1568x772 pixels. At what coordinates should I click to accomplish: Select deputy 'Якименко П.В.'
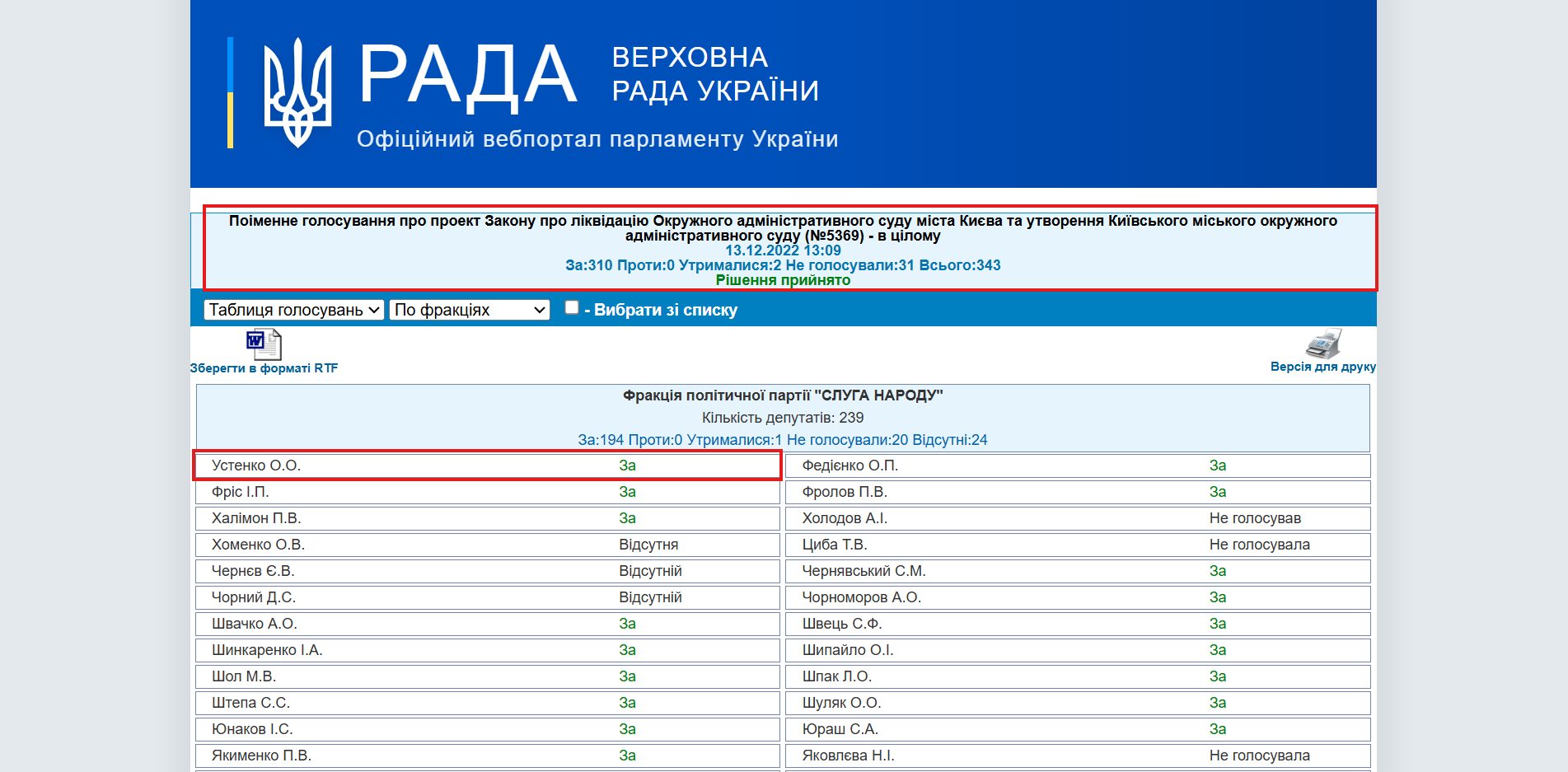[x=261, y=756]
